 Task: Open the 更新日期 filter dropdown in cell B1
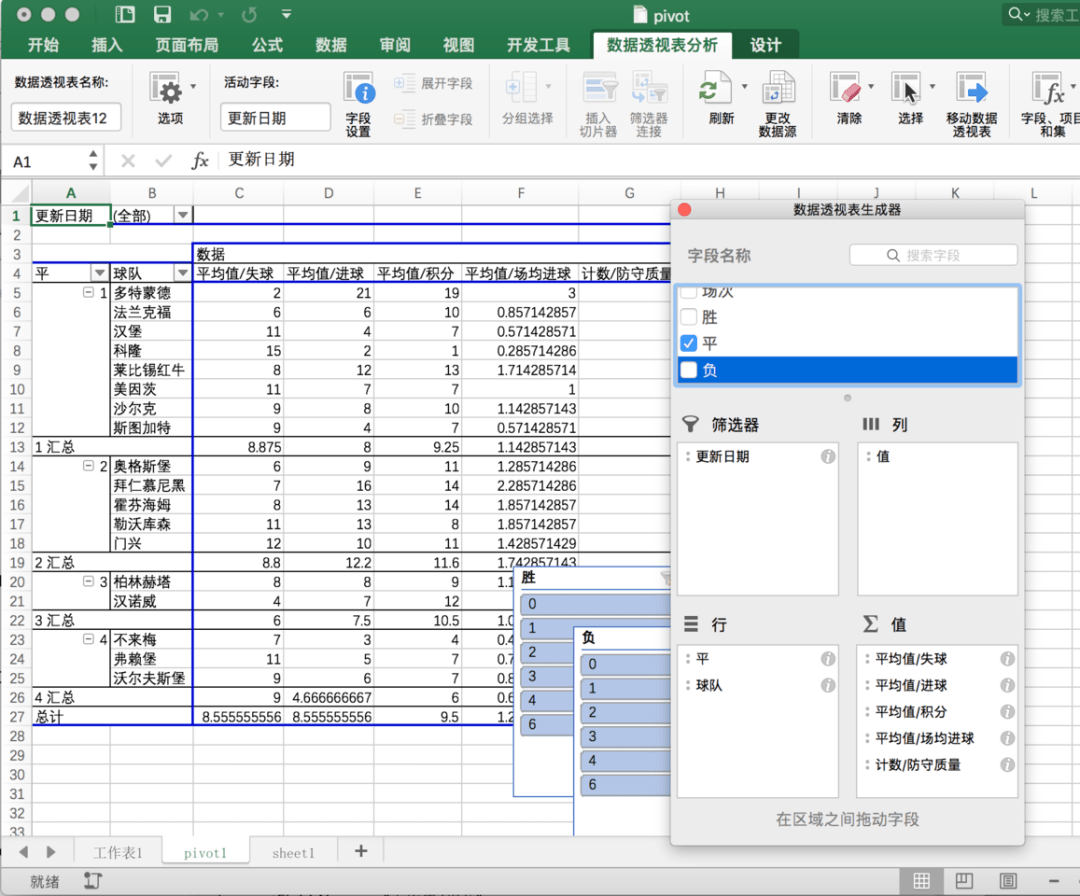[182, 214]
